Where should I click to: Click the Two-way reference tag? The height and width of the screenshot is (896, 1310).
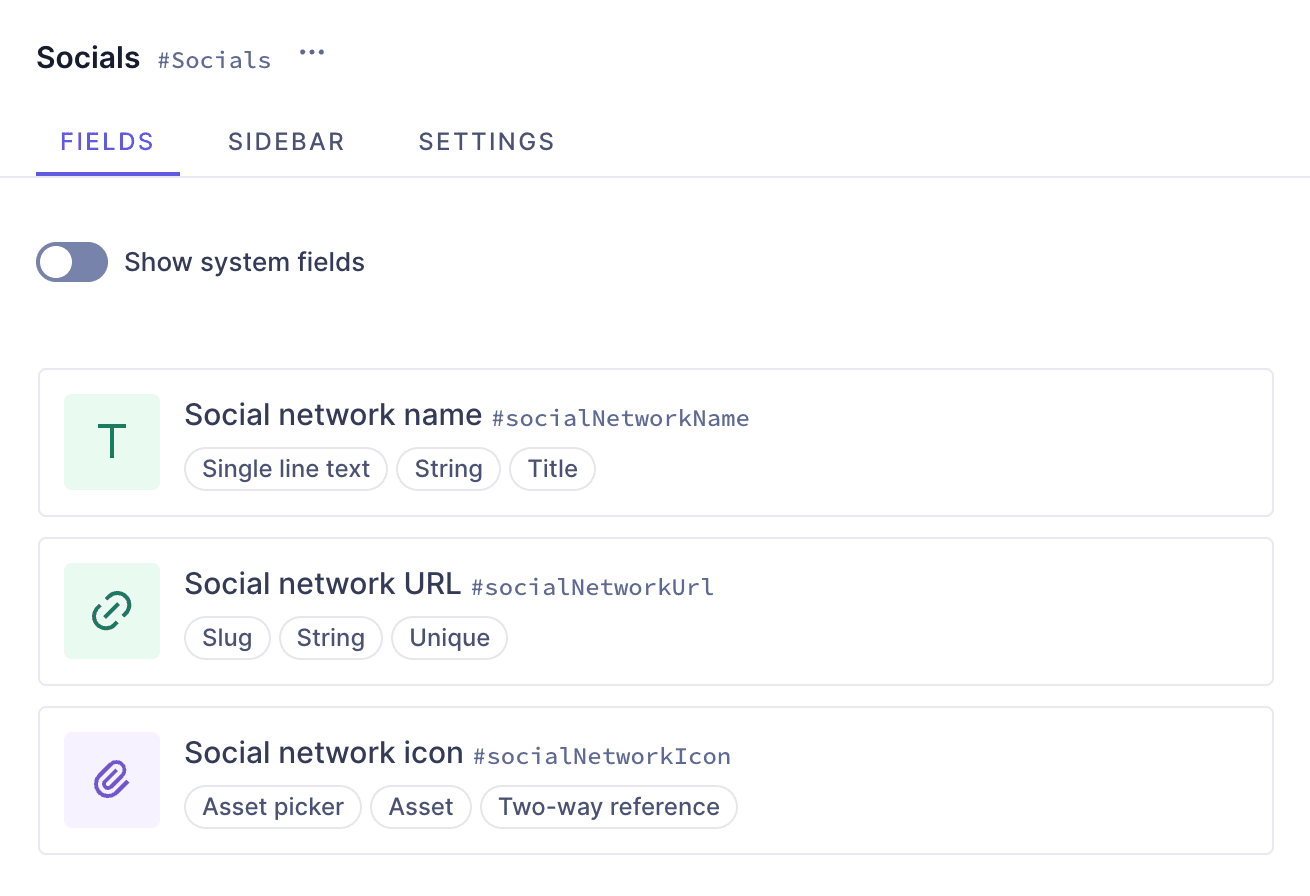coord(608,807)
